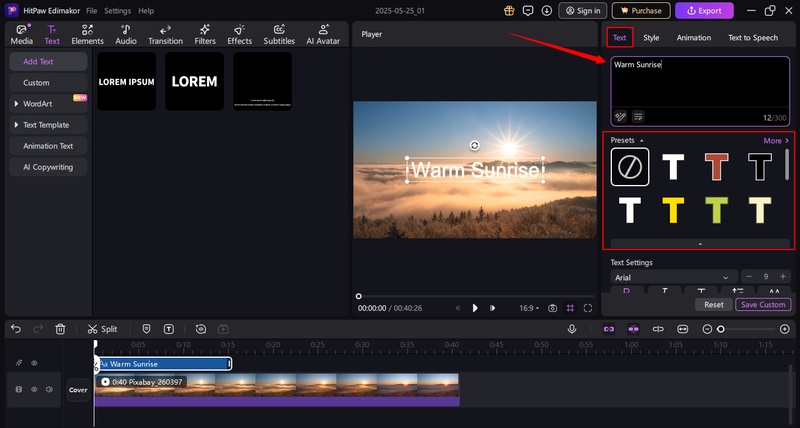This screenshot has height=428, width=800.
Task: Open AI Copywriting
Action: click(x=48, y=167)
